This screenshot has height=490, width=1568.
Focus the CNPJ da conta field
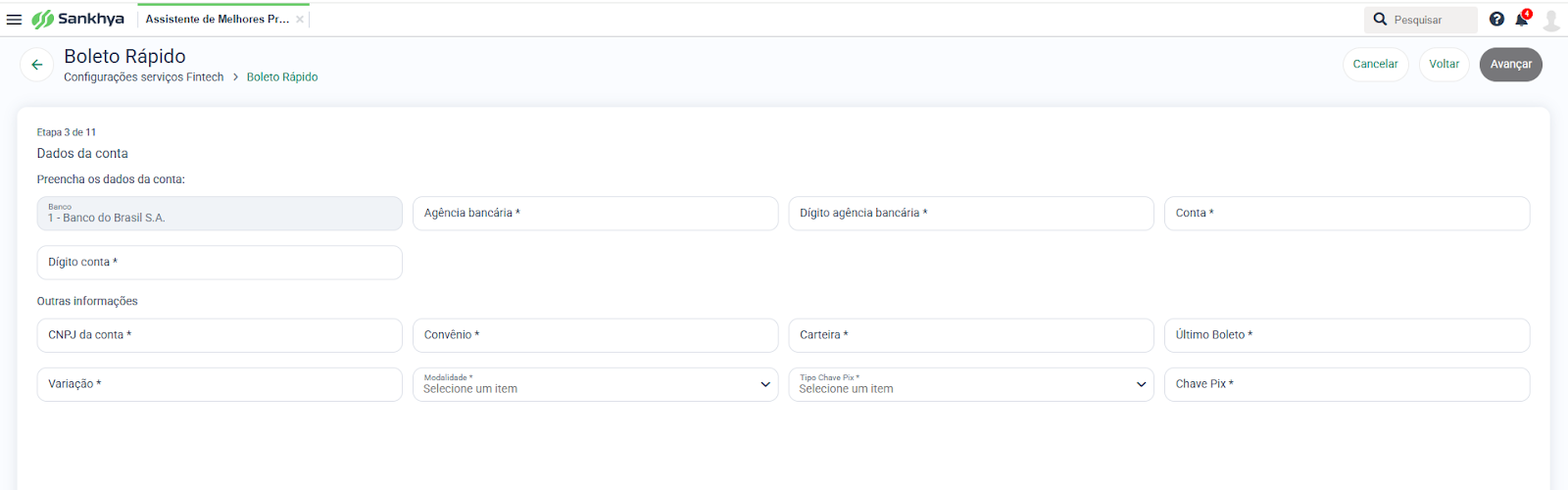(x=220, y=335)
